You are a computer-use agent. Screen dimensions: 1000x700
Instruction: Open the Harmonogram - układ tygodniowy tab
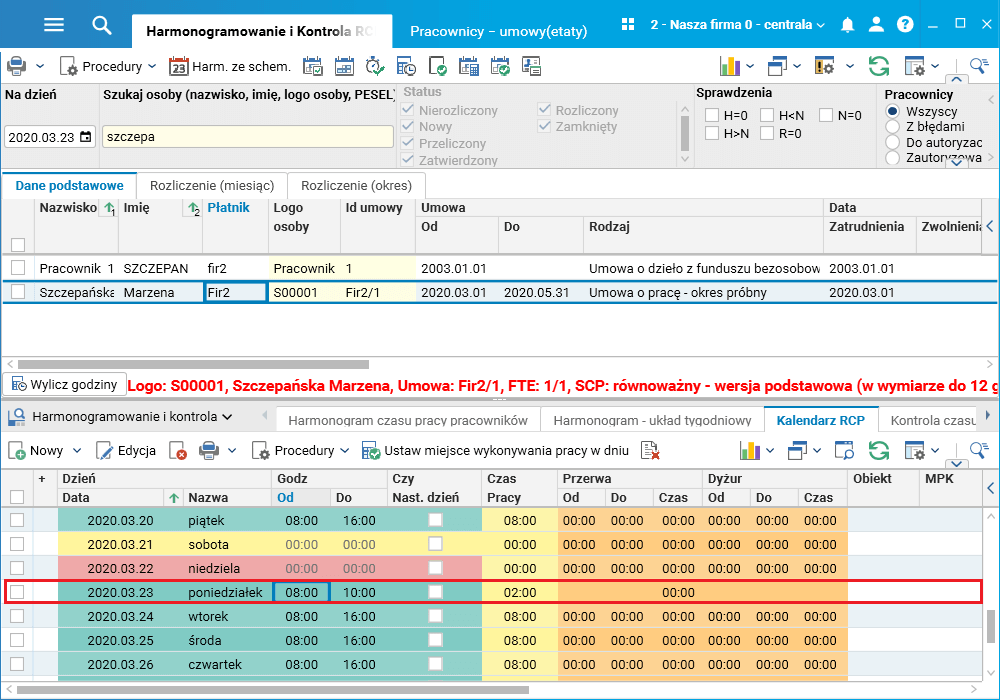[x=652, y=421]
